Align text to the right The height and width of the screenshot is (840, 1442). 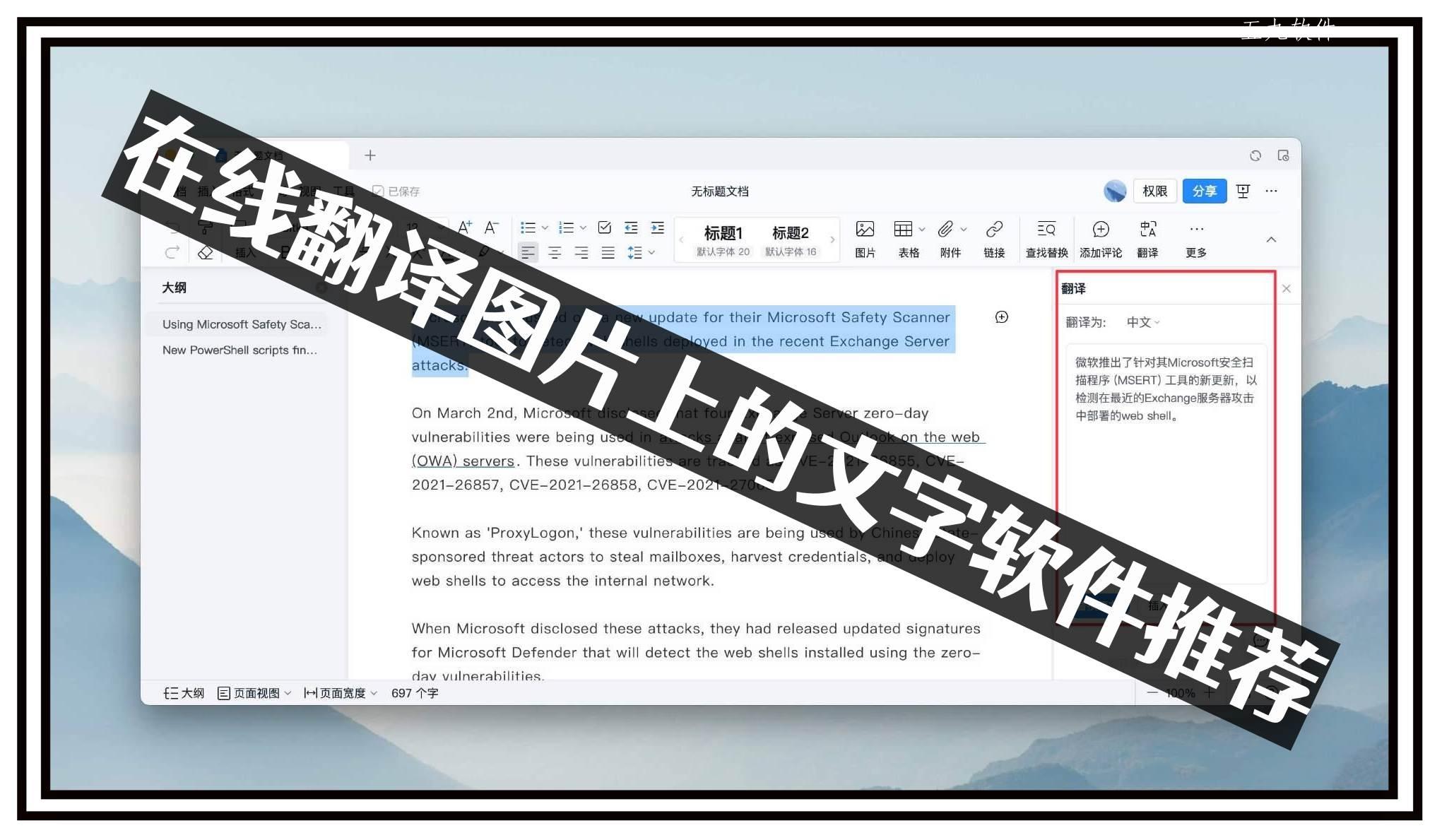click(581, 252)
